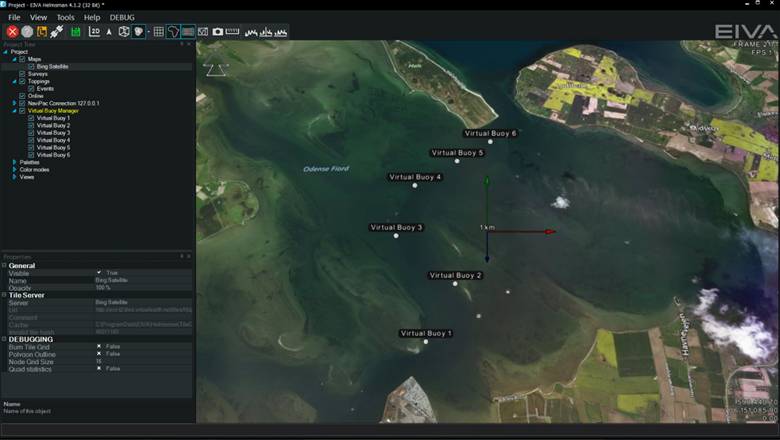
Task: Click the Africa map toolbar icon
Action: click(x=173, y=32)
